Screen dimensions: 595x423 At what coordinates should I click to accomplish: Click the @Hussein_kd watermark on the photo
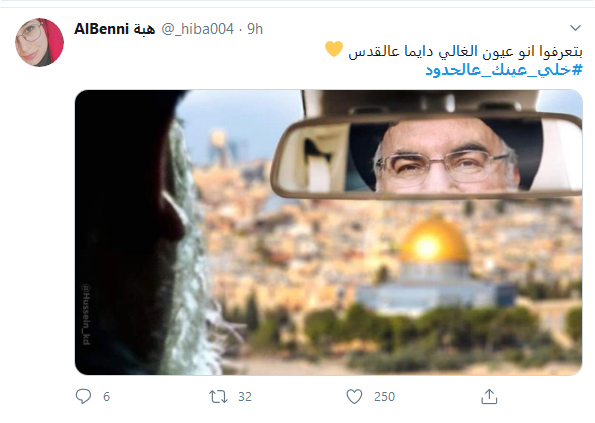point(86,314)
